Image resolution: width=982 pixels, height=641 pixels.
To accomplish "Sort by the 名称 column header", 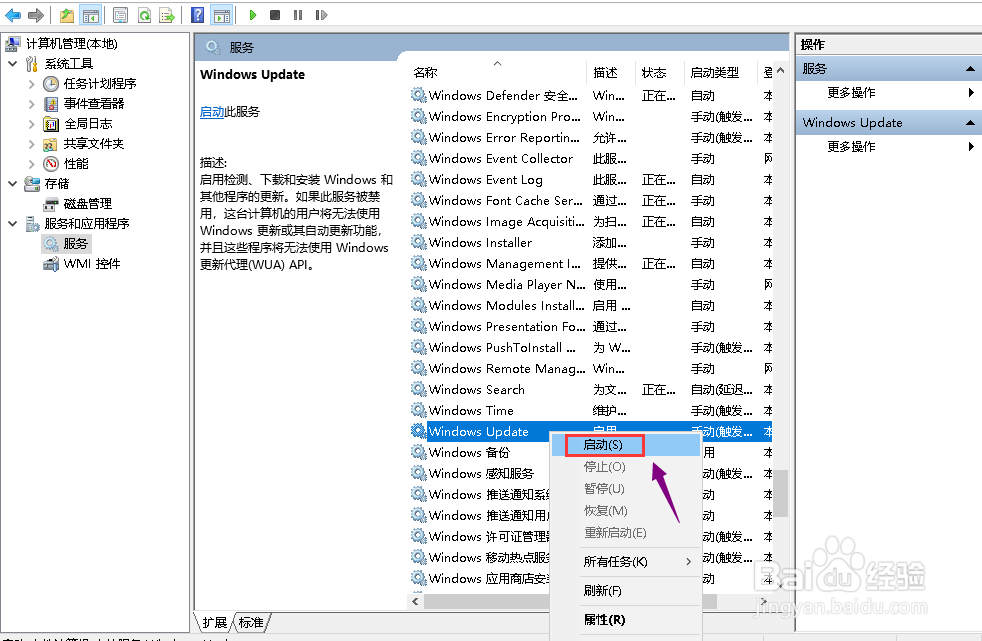I will point(497,73).
